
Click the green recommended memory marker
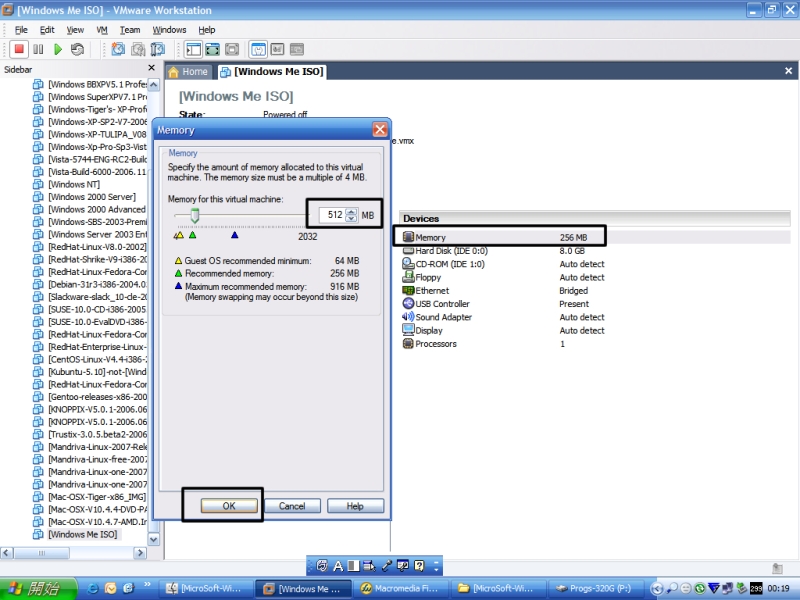tap(192, 235)
